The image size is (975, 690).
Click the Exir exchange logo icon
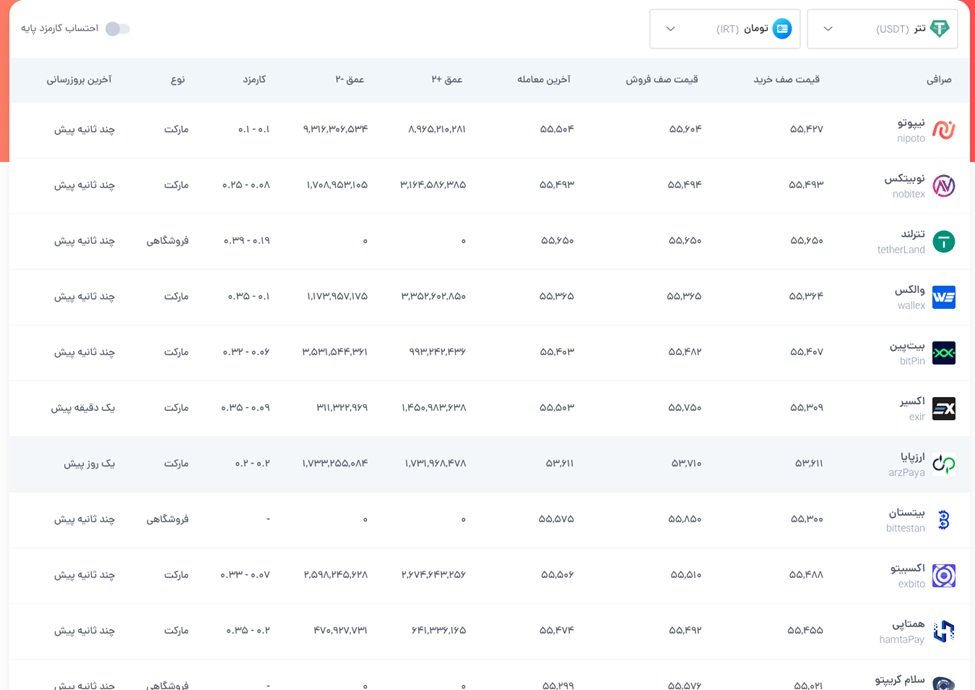(x=943, y=408)
